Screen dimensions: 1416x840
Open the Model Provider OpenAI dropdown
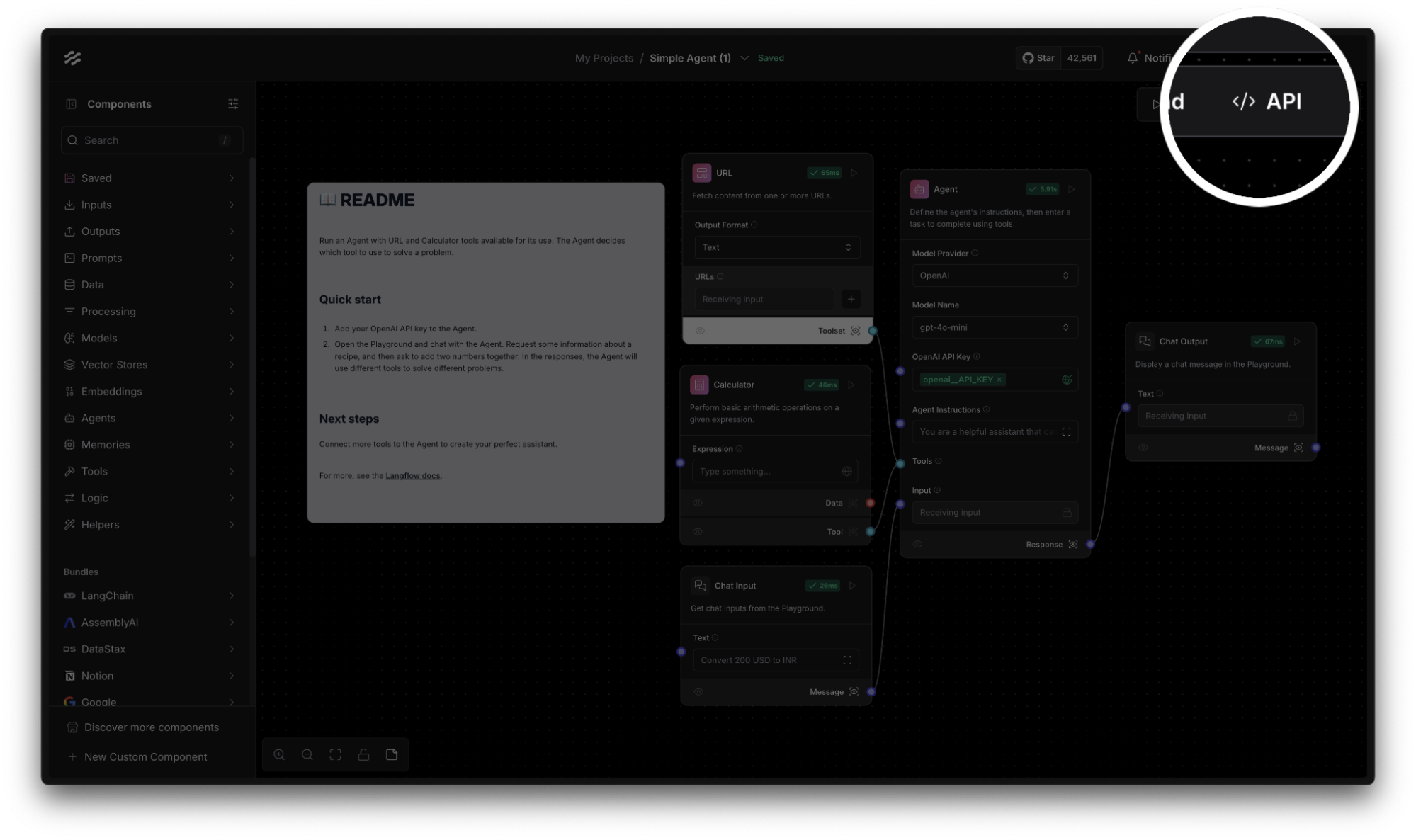pyautogui.click(x=995, y=276)
